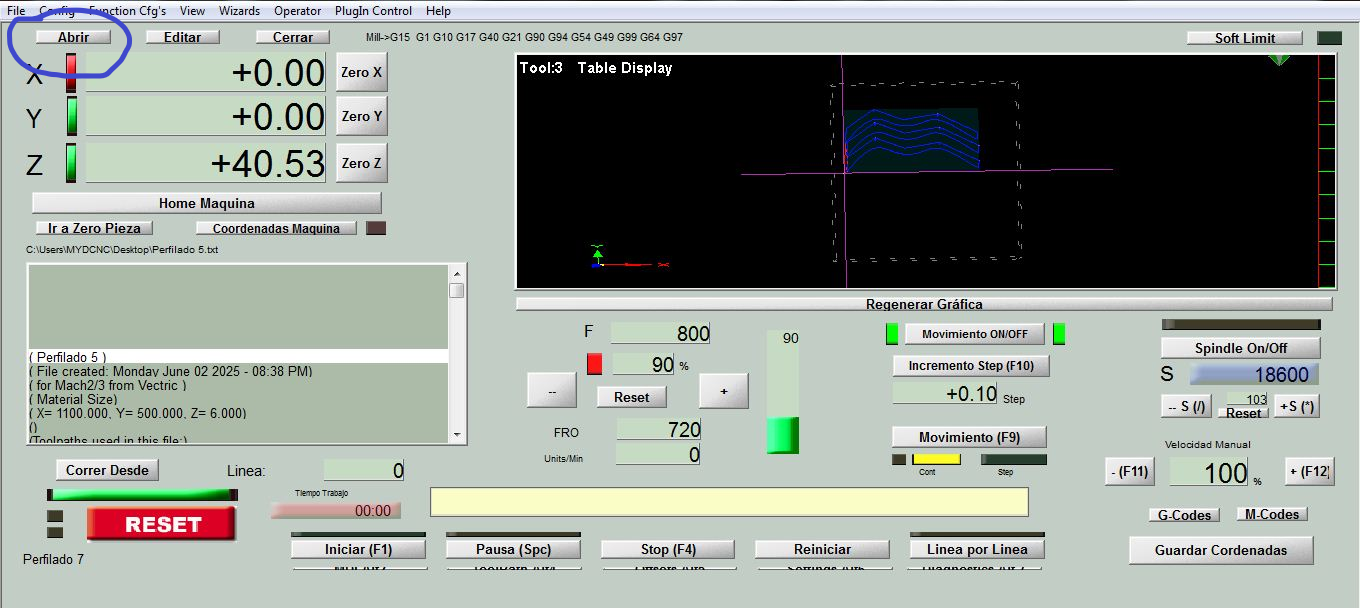Screen dimensions: 1360x608
Task: Click the X coordinate readout field
Action: pos(205,73)
